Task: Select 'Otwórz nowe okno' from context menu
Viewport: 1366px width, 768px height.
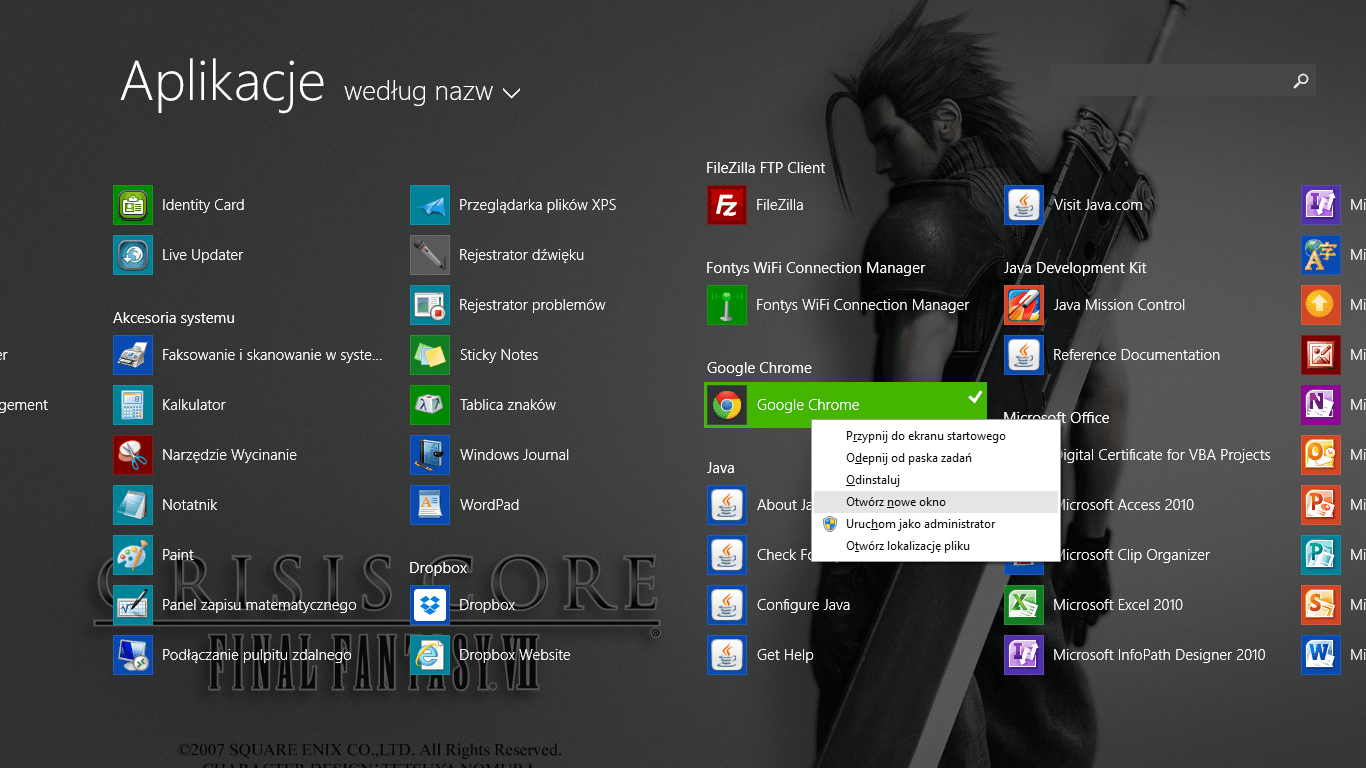Action: tap(895, 502)
